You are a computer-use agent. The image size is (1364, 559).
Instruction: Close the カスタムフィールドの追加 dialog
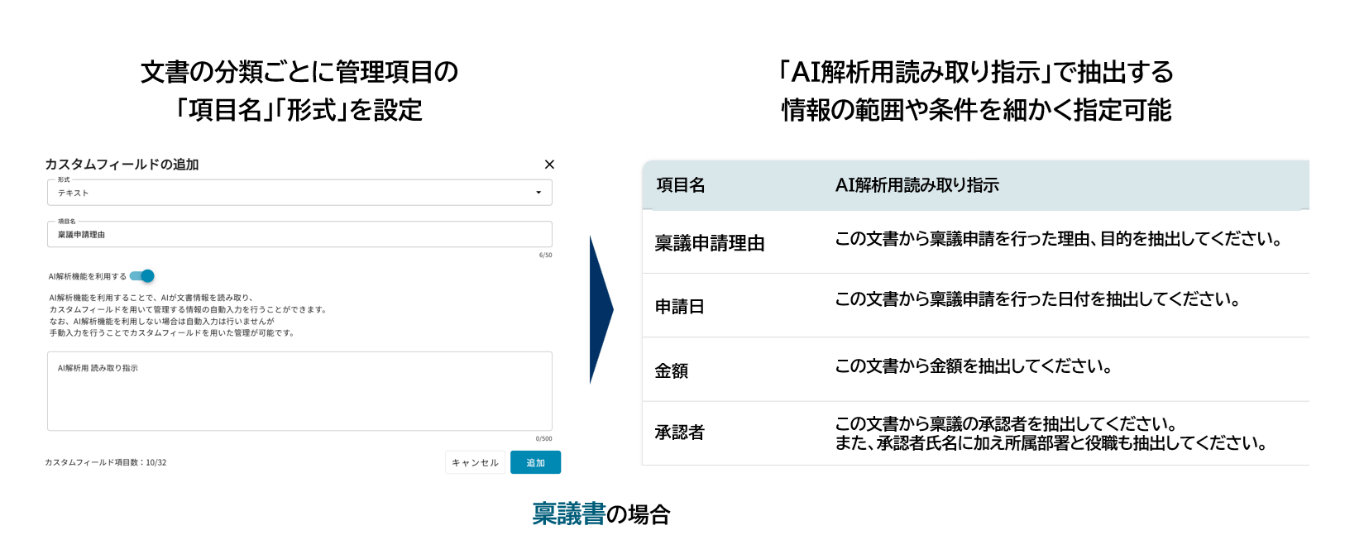549,164
